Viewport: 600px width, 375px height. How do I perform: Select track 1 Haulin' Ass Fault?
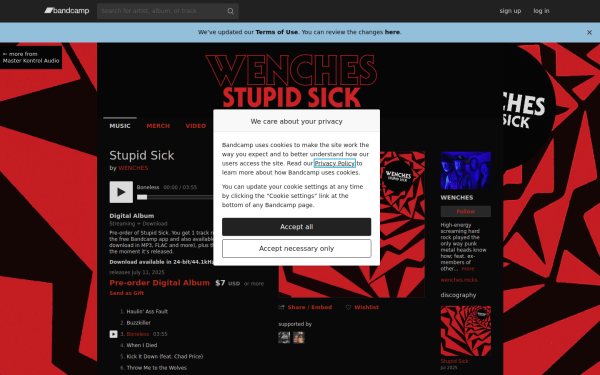coord(147,311)
